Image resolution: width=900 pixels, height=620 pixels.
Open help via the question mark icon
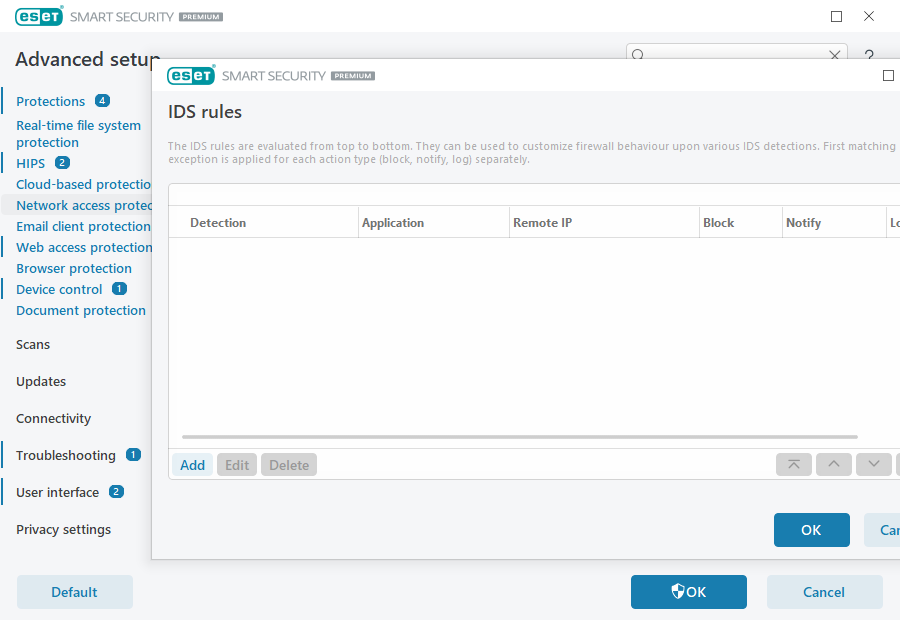(x=869, y=56)
